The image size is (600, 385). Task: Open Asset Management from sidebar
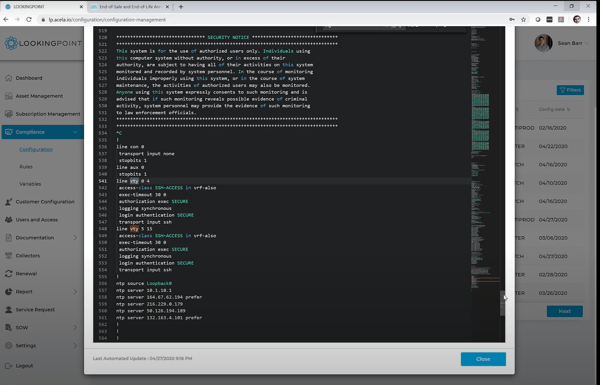pos(39,96)
